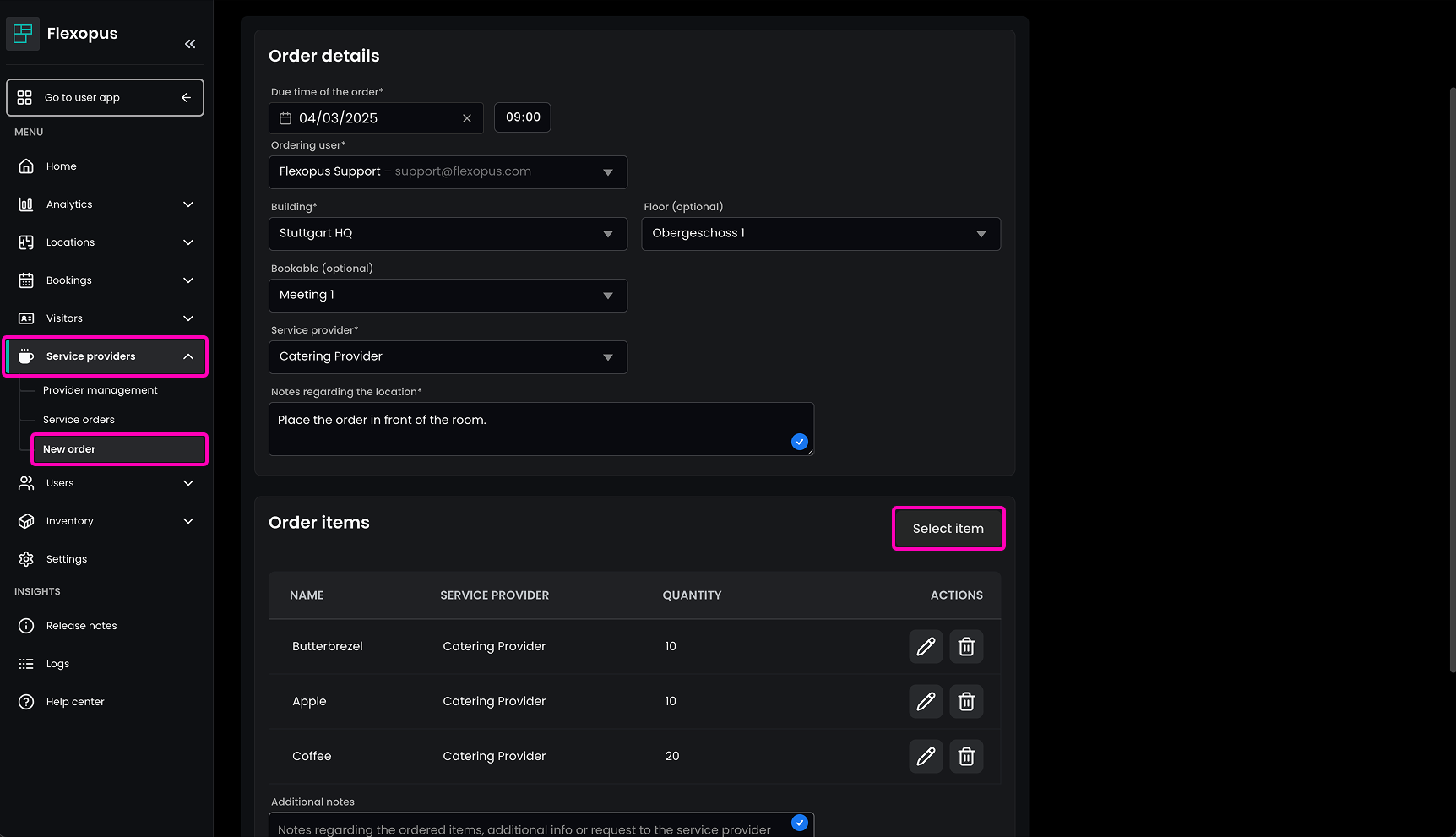Click the edit pencil icon for Butterbrezel
Image resolution: width=1456 pixels, height=837 pixels.
(926, 647)
